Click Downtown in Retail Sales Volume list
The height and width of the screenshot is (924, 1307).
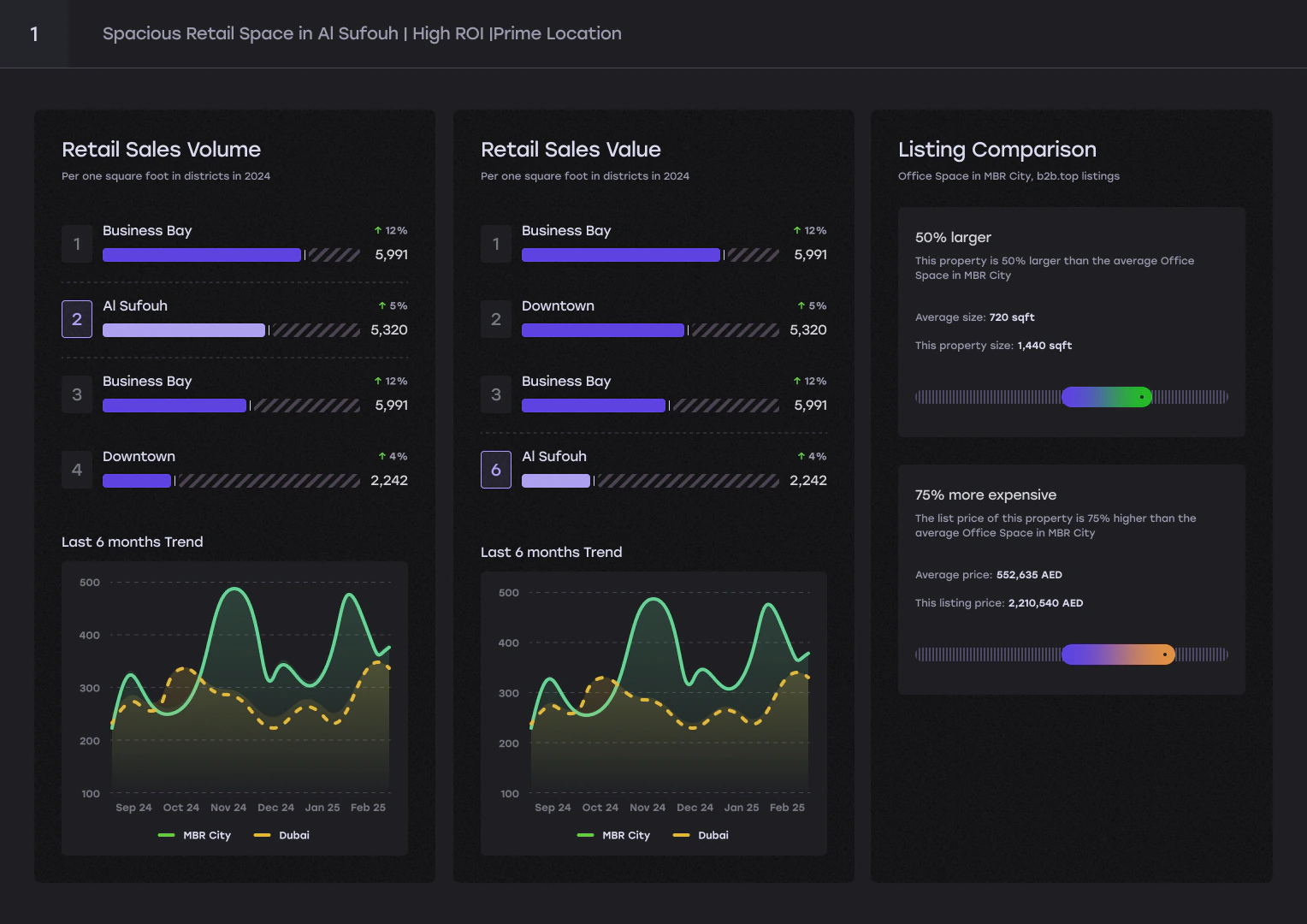click(139, 456)
